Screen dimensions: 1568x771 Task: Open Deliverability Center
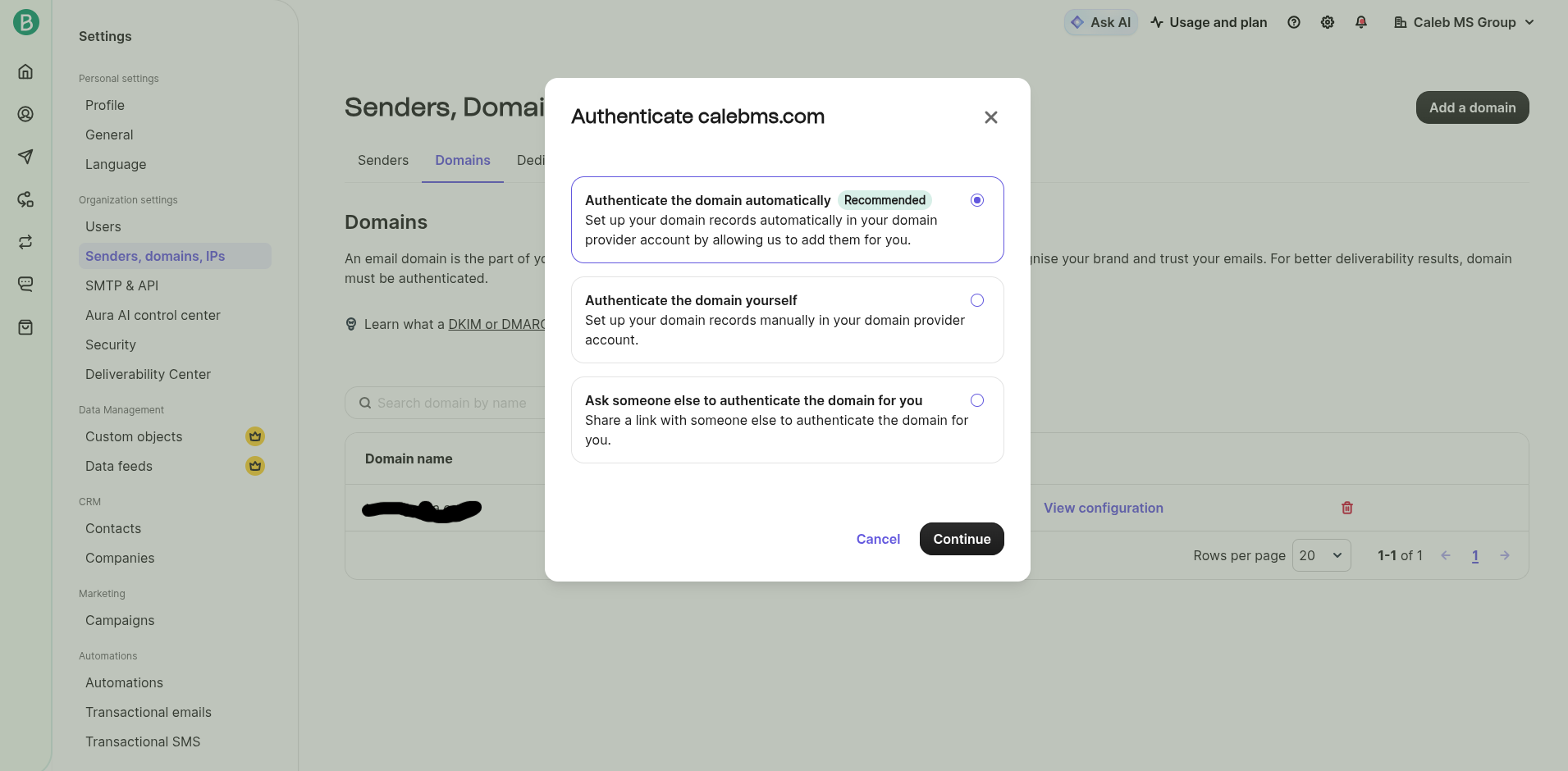[148, 374]
